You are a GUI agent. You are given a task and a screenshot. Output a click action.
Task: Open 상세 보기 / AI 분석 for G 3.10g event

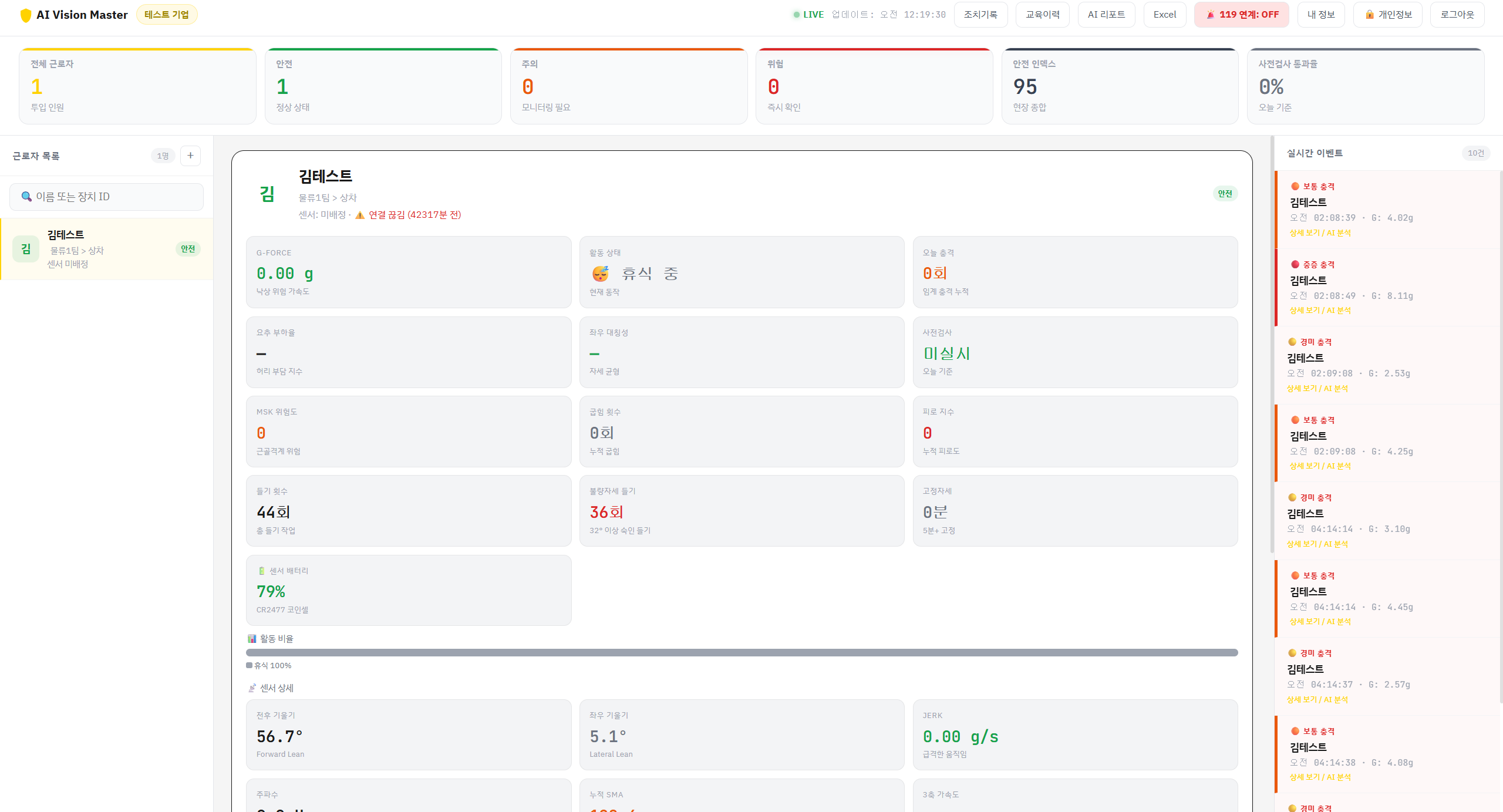click(1317, 544)
